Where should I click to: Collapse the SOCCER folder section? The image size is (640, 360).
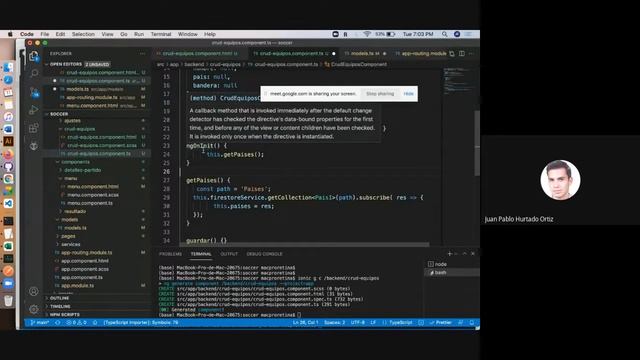59,114
